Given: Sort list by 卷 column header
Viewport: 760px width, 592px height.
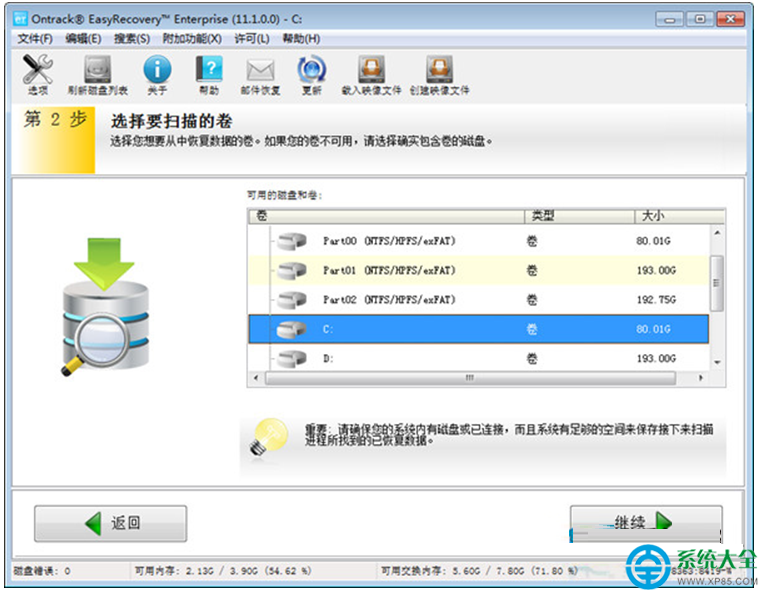Looking at the screenshot, I should pos(386,216).
